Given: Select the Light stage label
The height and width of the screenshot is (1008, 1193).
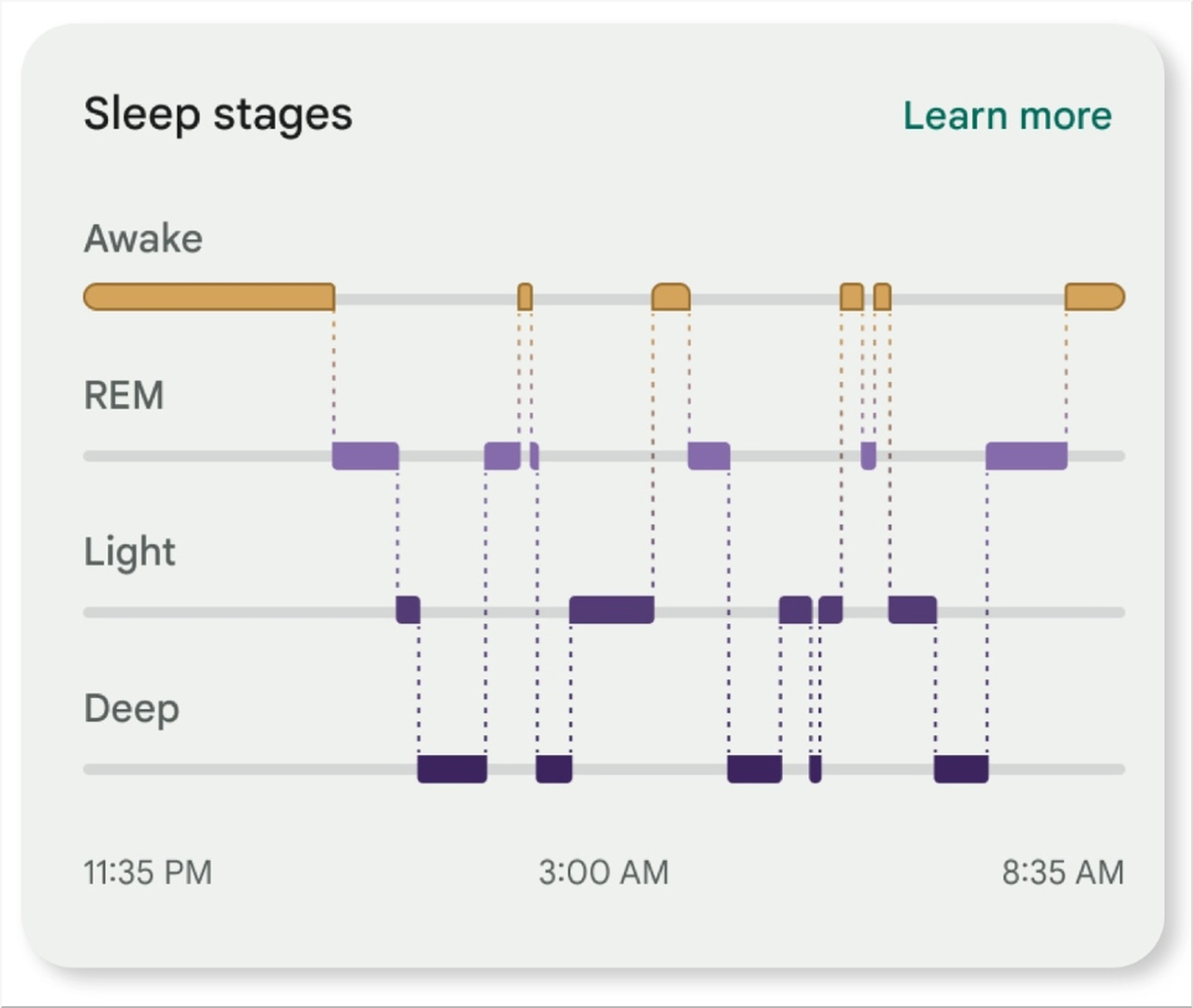Looking at the screenshot, I should (x=130, y=553).
